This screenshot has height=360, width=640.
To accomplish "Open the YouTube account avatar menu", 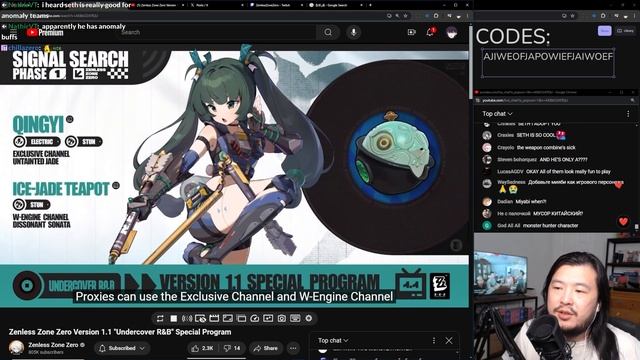I will click(451, 32).
